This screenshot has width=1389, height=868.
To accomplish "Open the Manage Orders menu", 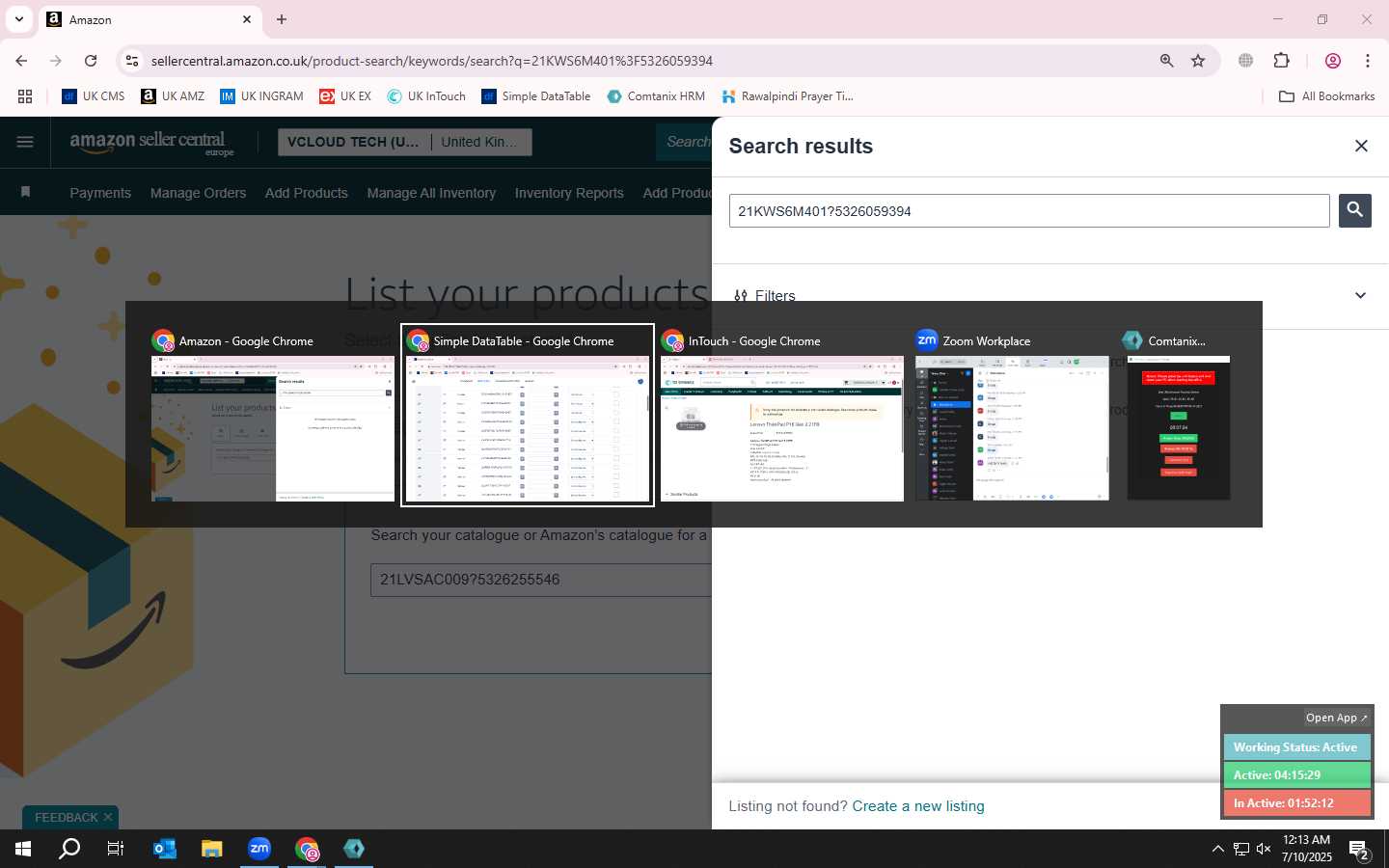I will click(198, 193).
